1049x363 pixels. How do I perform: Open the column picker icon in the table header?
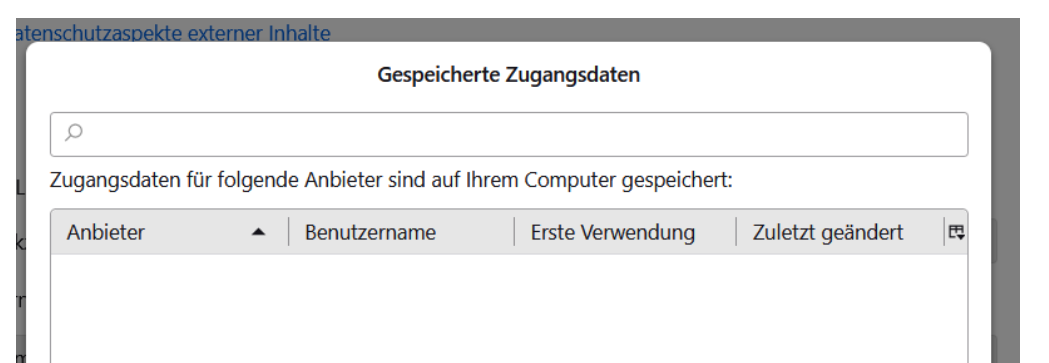click(957, 232)
